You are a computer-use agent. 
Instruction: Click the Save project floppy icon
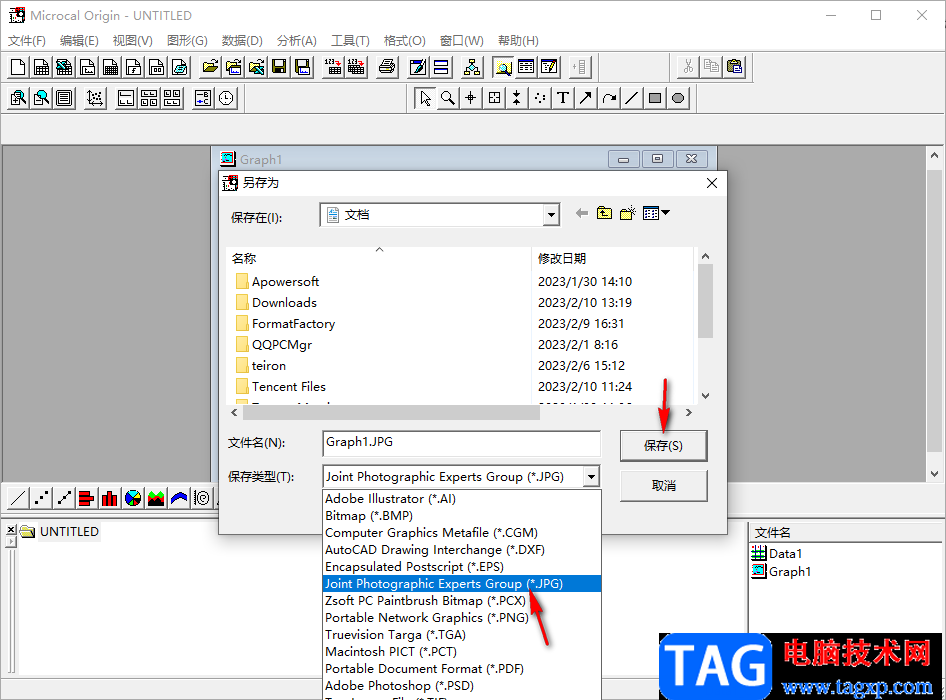(279, 67)
